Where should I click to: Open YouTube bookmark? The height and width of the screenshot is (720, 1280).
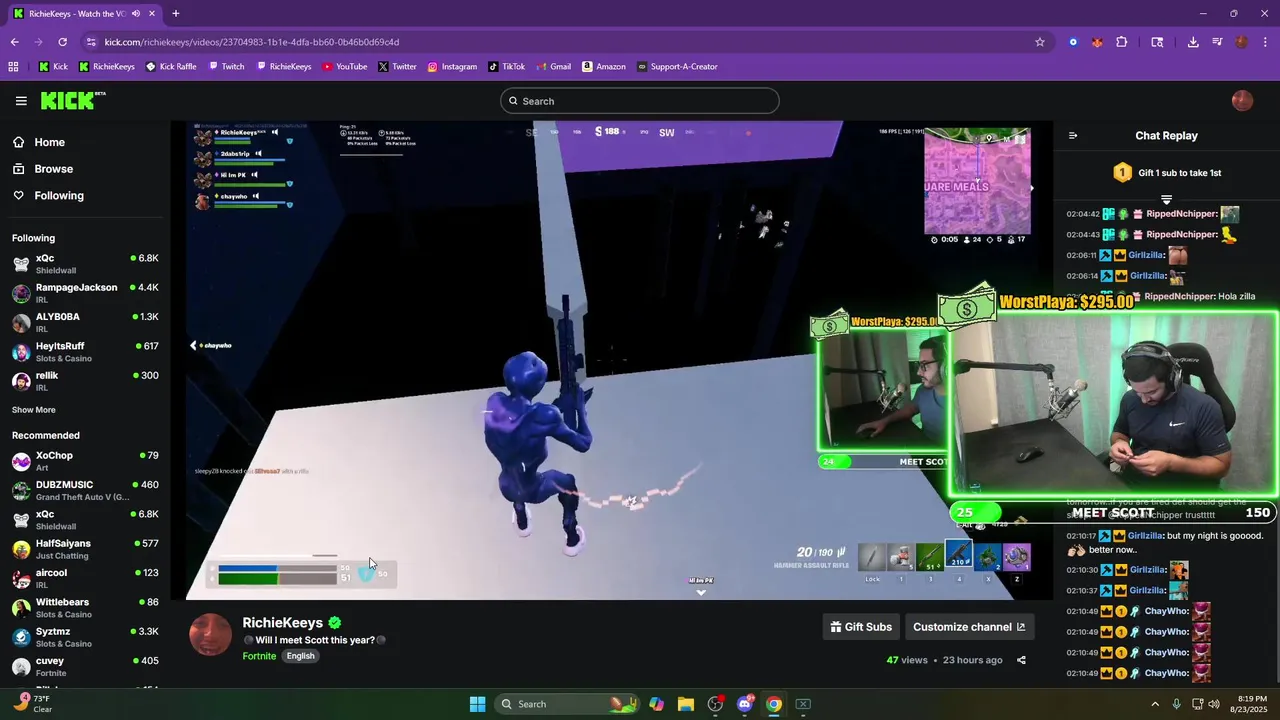tap(344, 67)
